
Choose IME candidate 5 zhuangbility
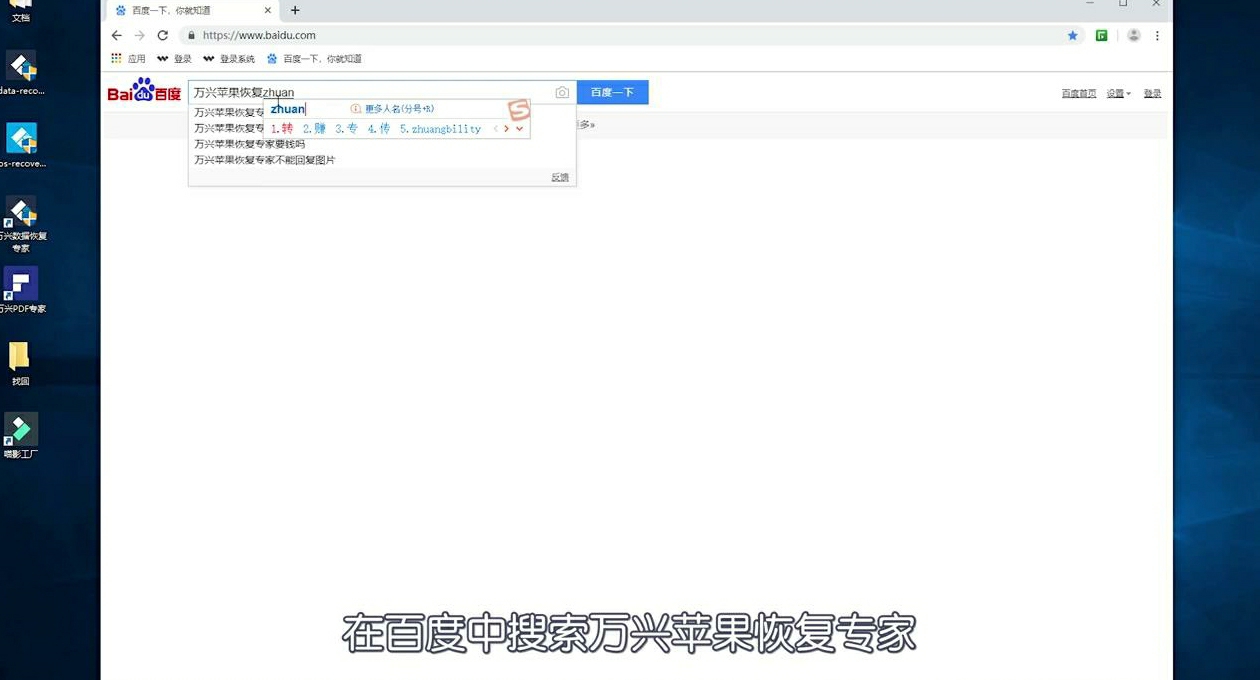(440, 129)
